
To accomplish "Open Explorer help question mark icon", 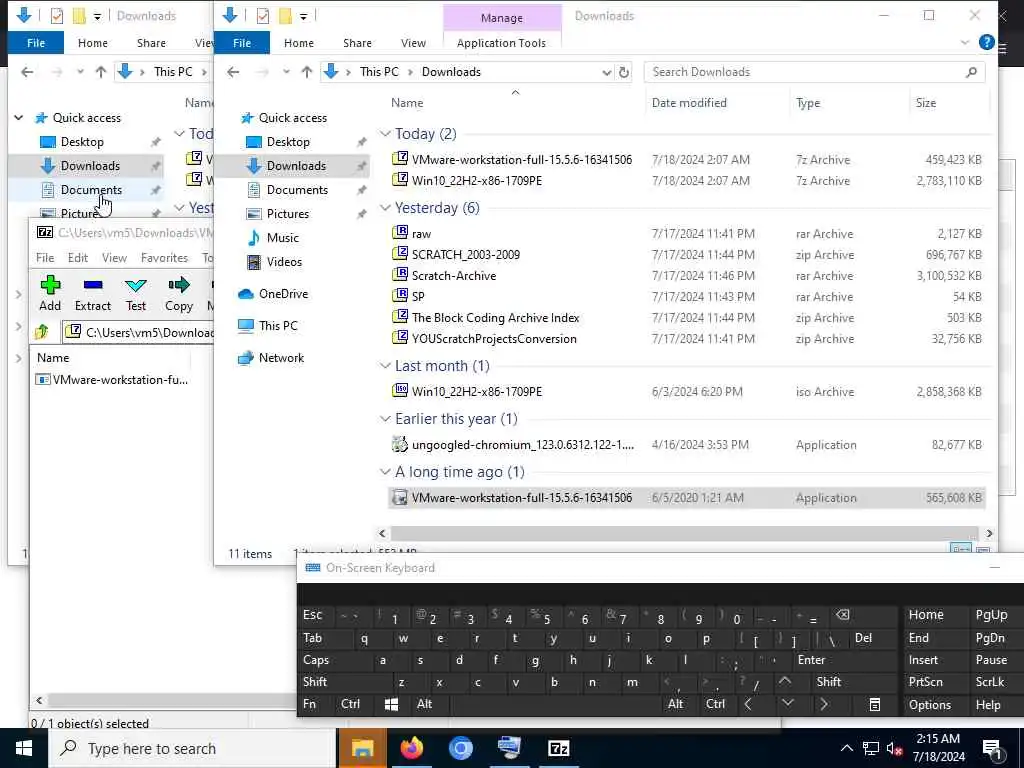I will point(986,42).
